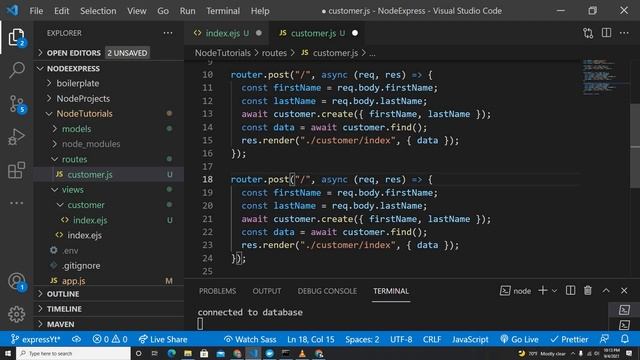Collapse the routes folder
Screen dimensions: 640x360
[x=109, y=159]
